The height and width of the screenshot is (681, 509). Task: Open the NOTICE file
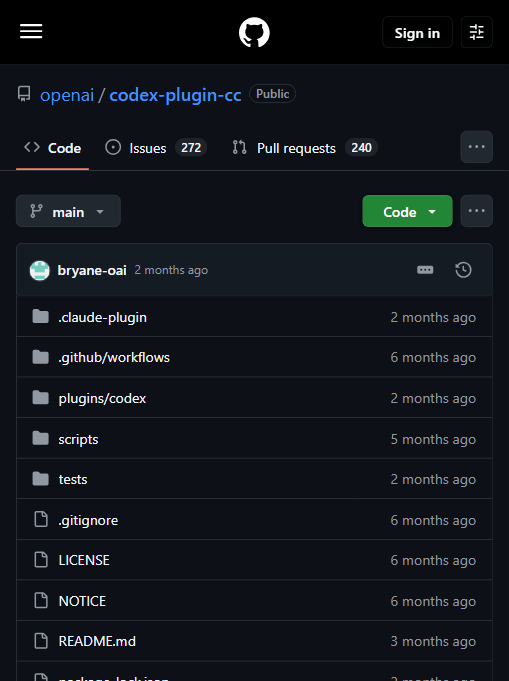(x=82, y=601)
